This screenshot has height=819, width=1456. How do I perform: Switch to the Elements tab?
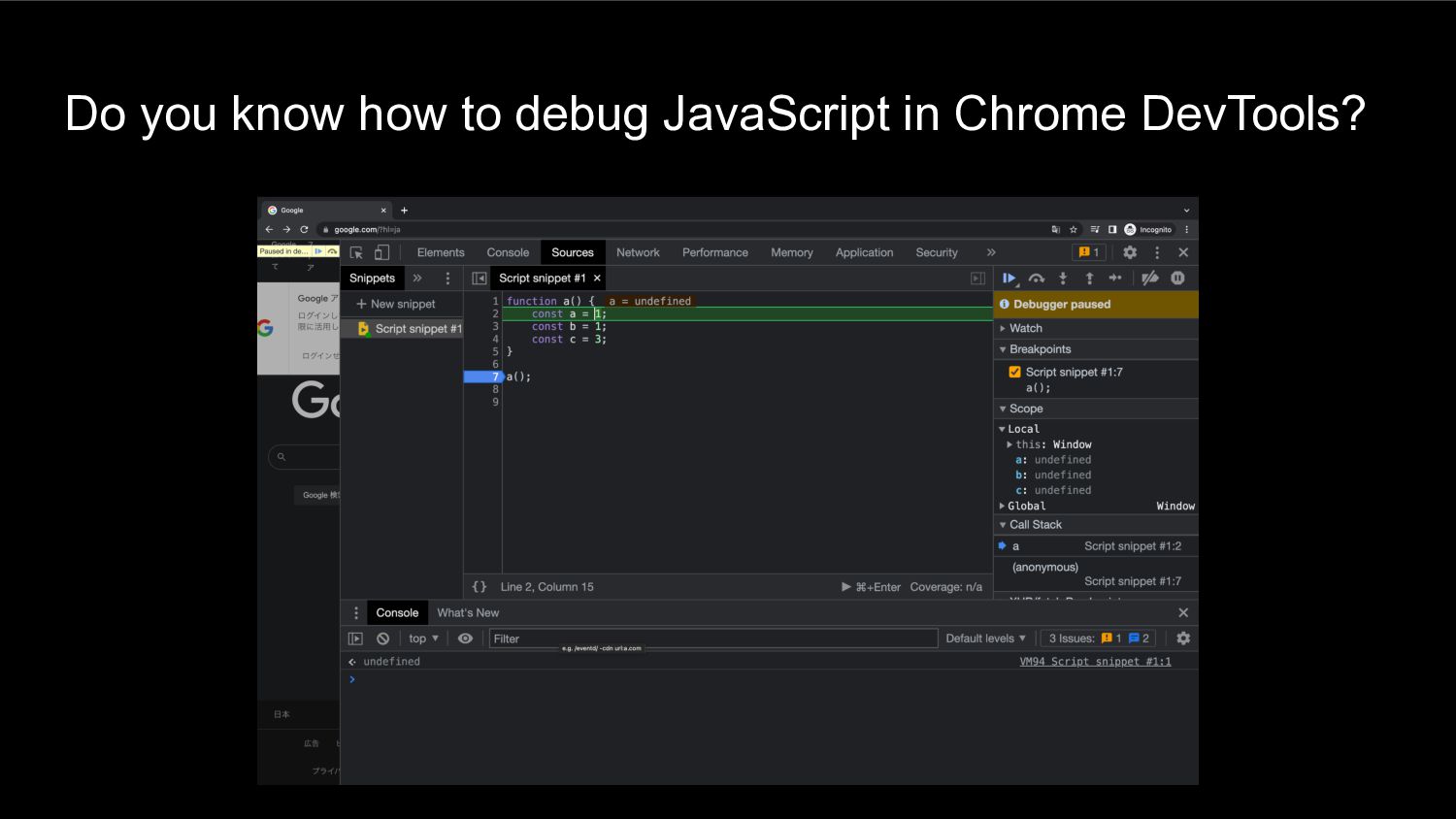[x=441, y=252]
